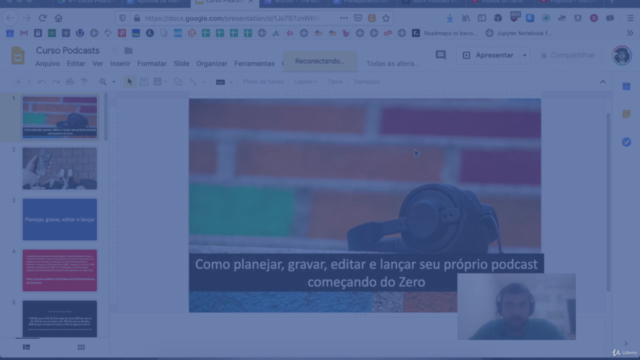Expand the line type dropdown arrow

point(204,82)
